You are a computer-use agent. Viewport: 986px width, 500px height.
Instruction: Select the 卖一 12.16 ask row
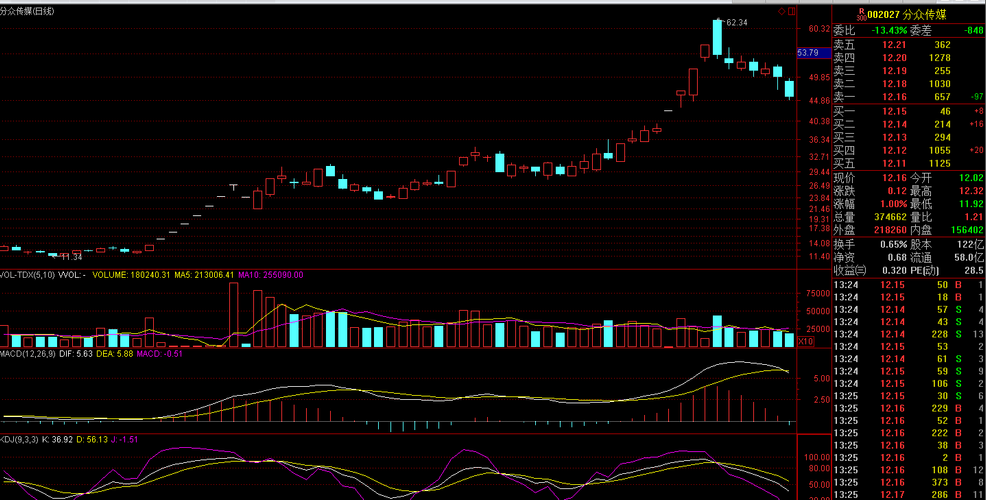click(x=908, y=97)
